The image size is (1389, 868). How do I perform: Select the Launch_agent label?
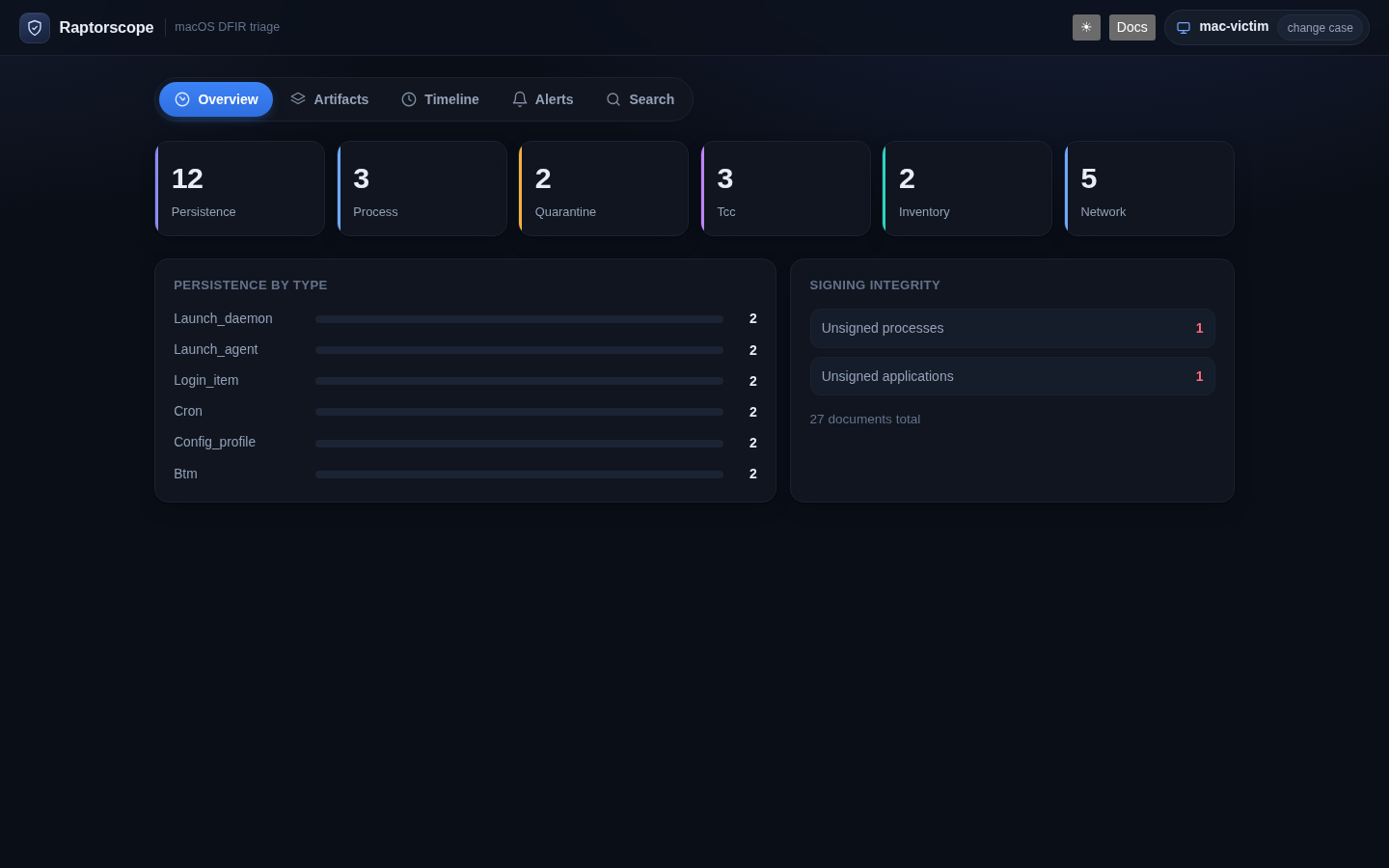coord(216,349)
